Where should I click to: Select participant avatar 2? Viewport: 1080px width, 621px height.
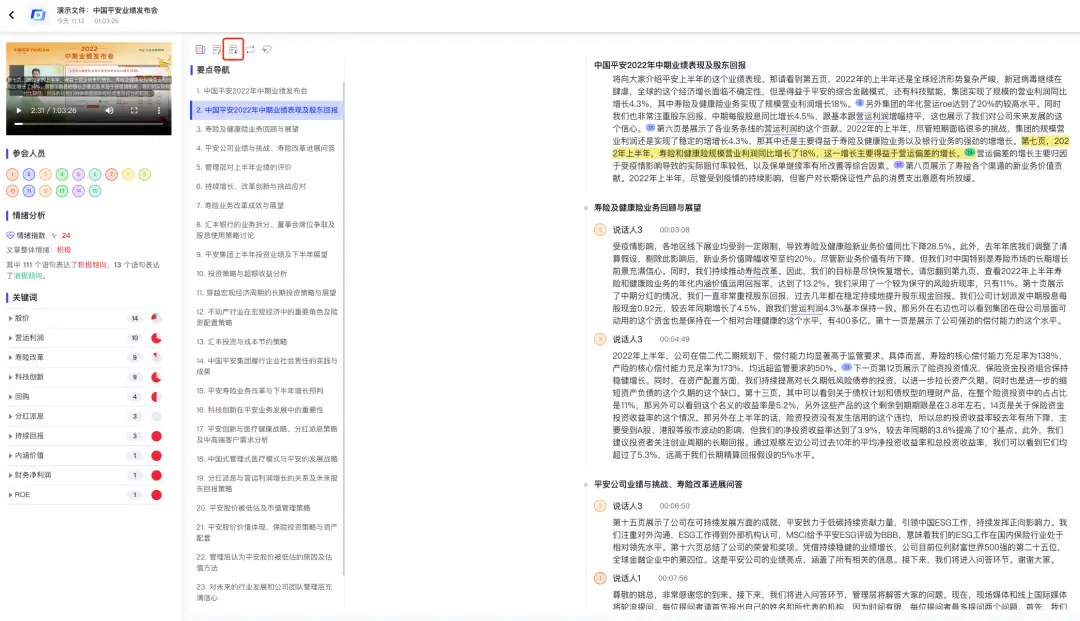(29, 174)
